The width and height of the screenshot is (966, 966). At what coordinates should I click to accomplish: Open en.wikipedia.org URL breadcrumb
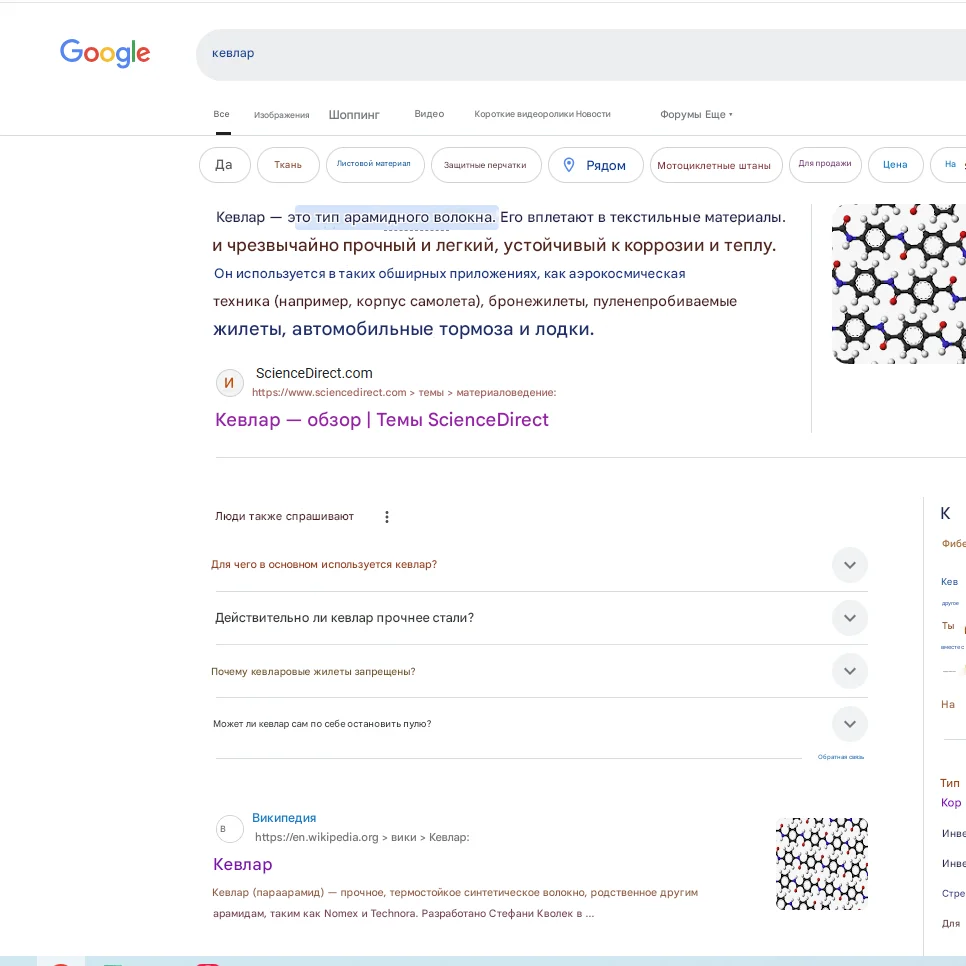point(362,837)
